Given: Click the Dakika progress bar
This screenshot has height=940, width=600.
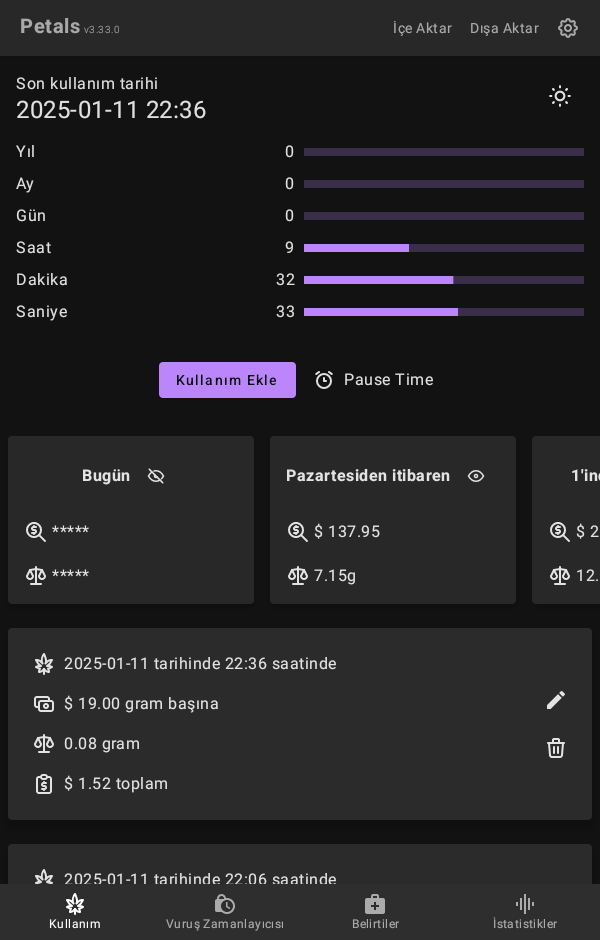Looking at the screenshot, I should (443, 280).
